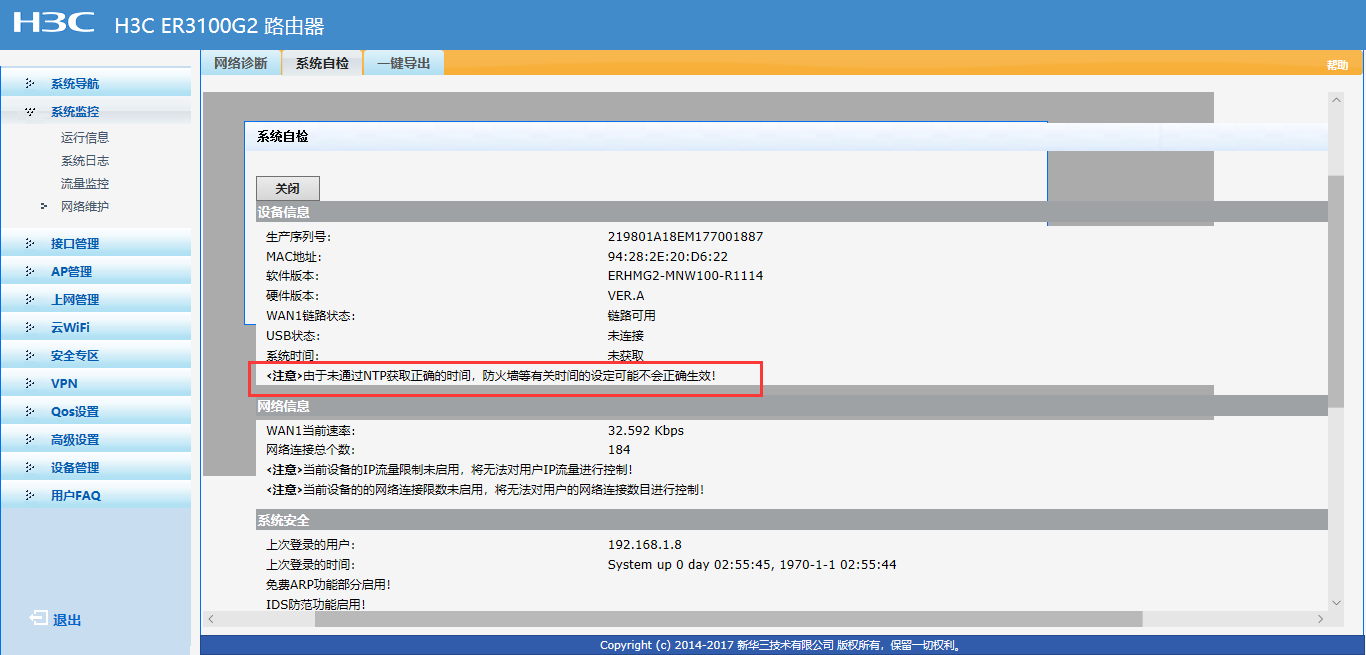
Task: Click the H3C logo
Action: coord(54,24)
